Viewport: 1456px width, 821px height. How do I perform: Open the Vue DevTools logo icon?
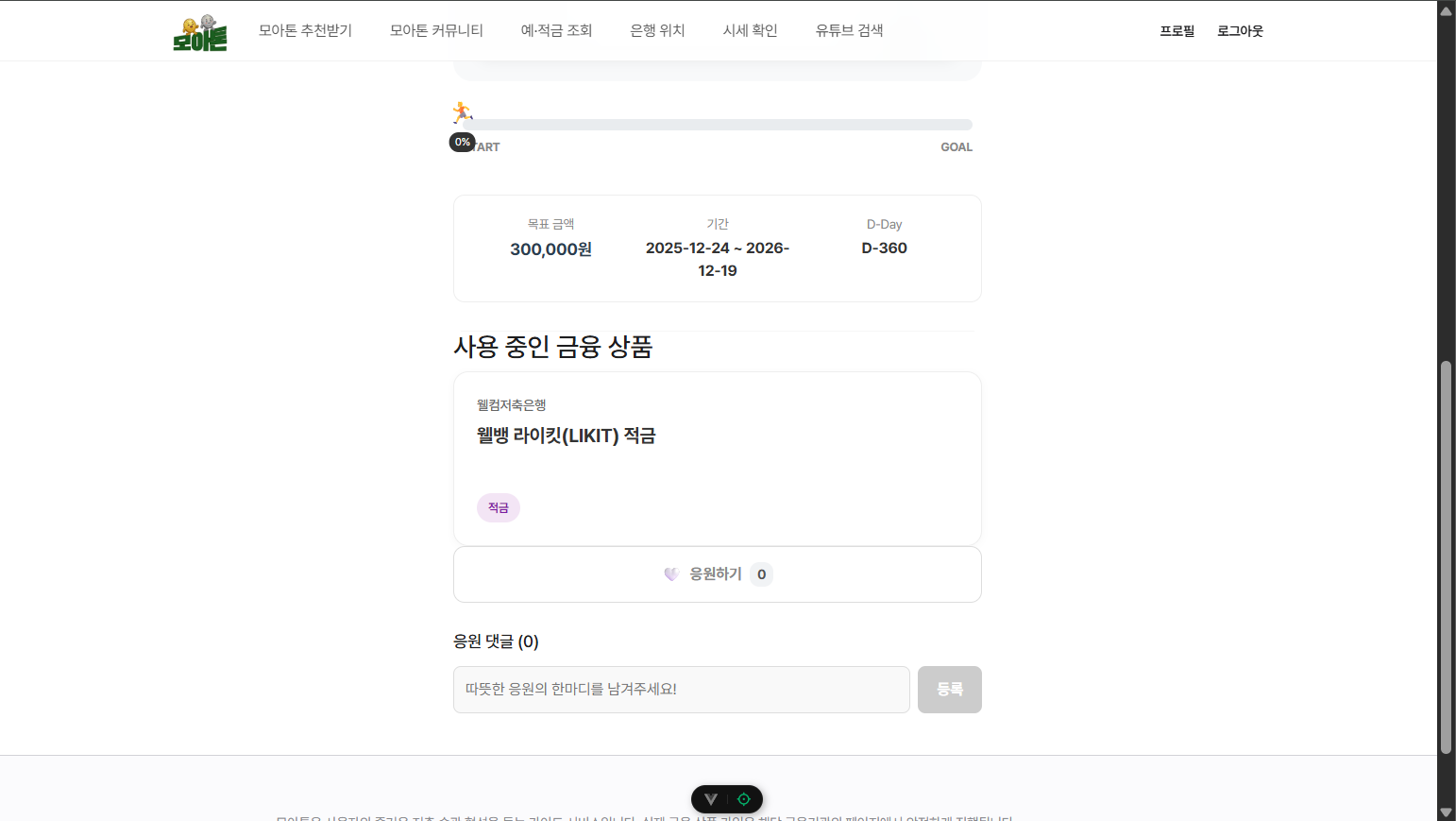point(711,799)
